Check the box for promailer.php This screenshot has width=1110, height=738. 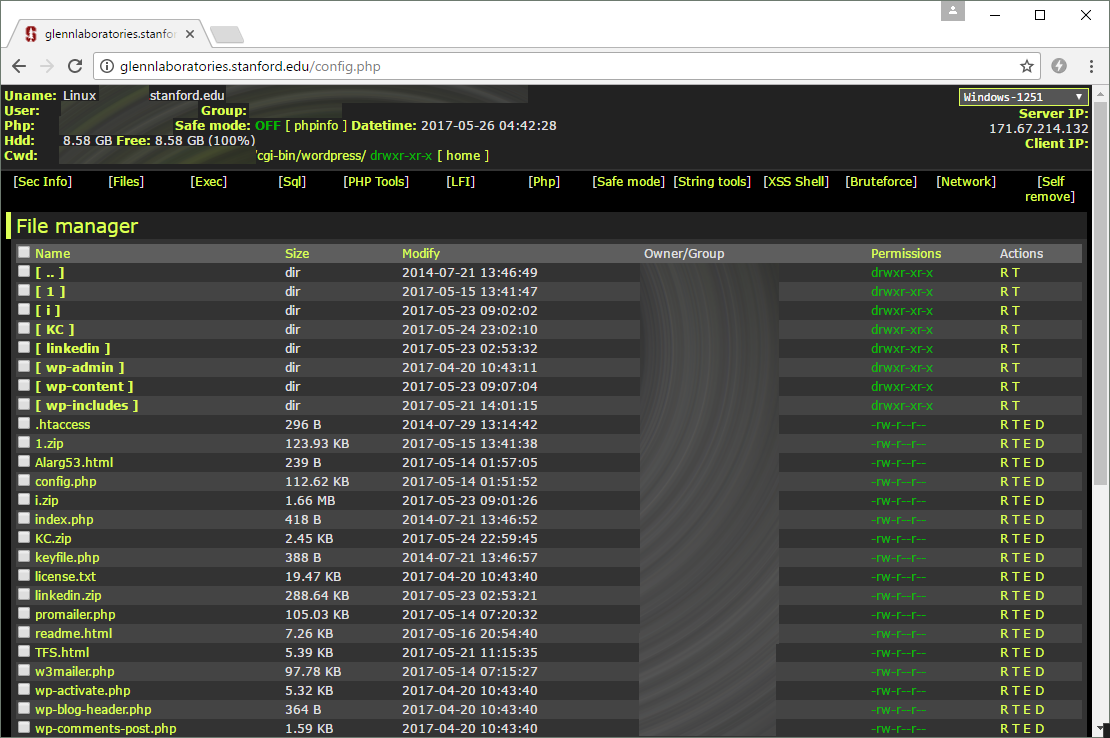[x=24, y=613]
